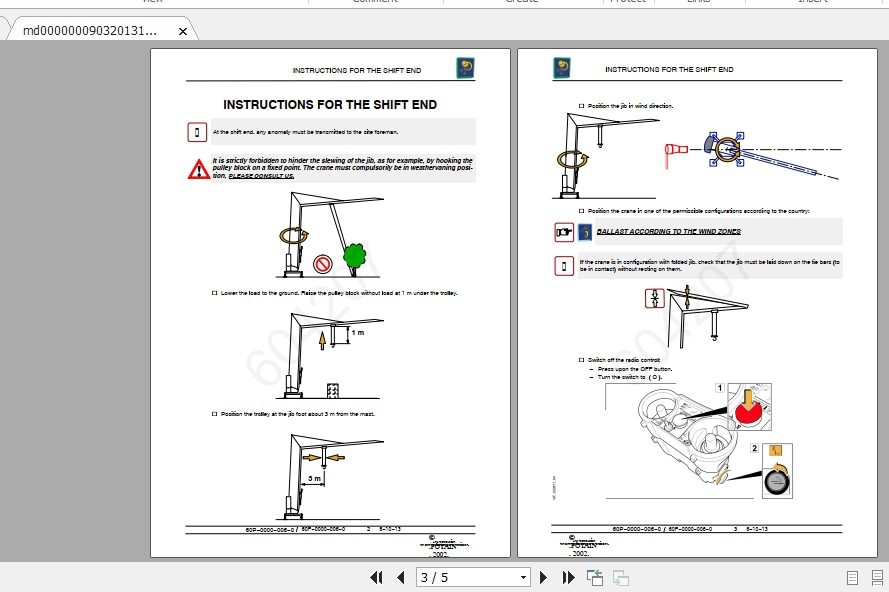889x592 pixels.
Task: Return to the previous view
Action: (x=593, y=577)
